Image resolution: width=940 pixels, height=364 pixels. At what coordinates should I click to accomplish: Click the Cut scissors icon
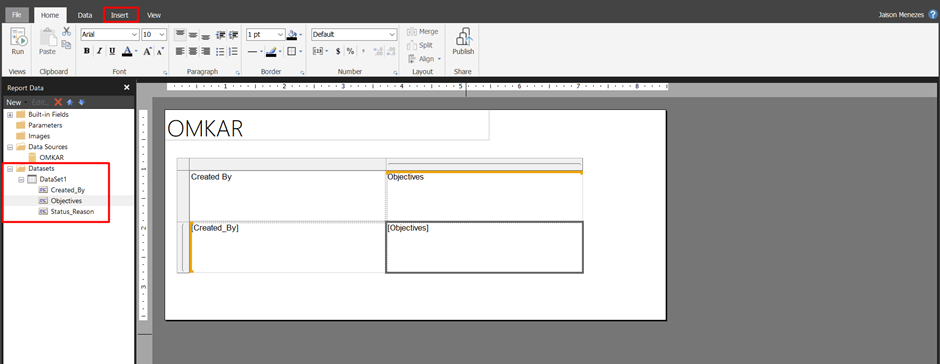pos(67,32)
